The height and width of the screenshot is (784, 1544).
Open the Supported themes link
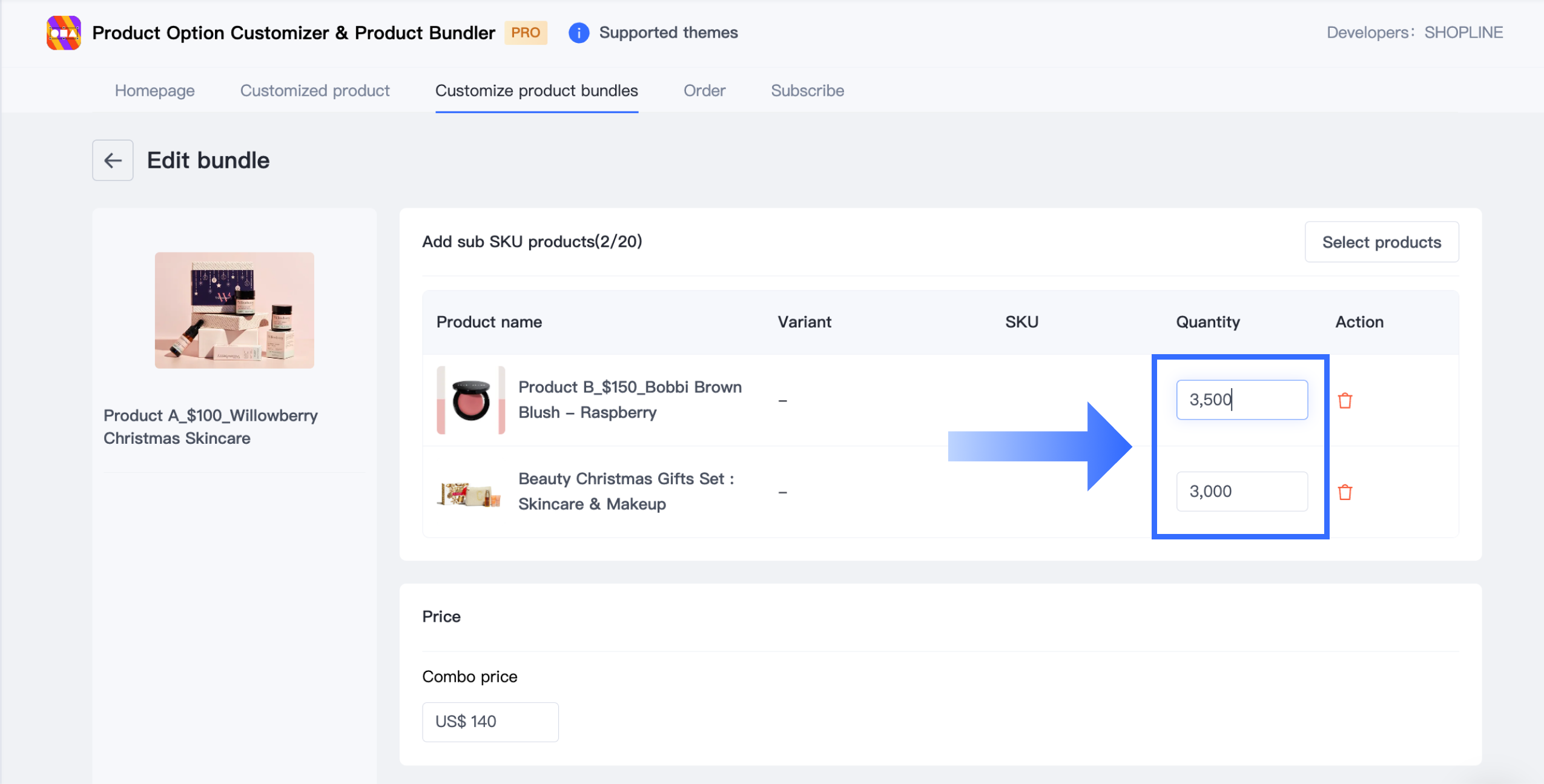coord(668,33)
